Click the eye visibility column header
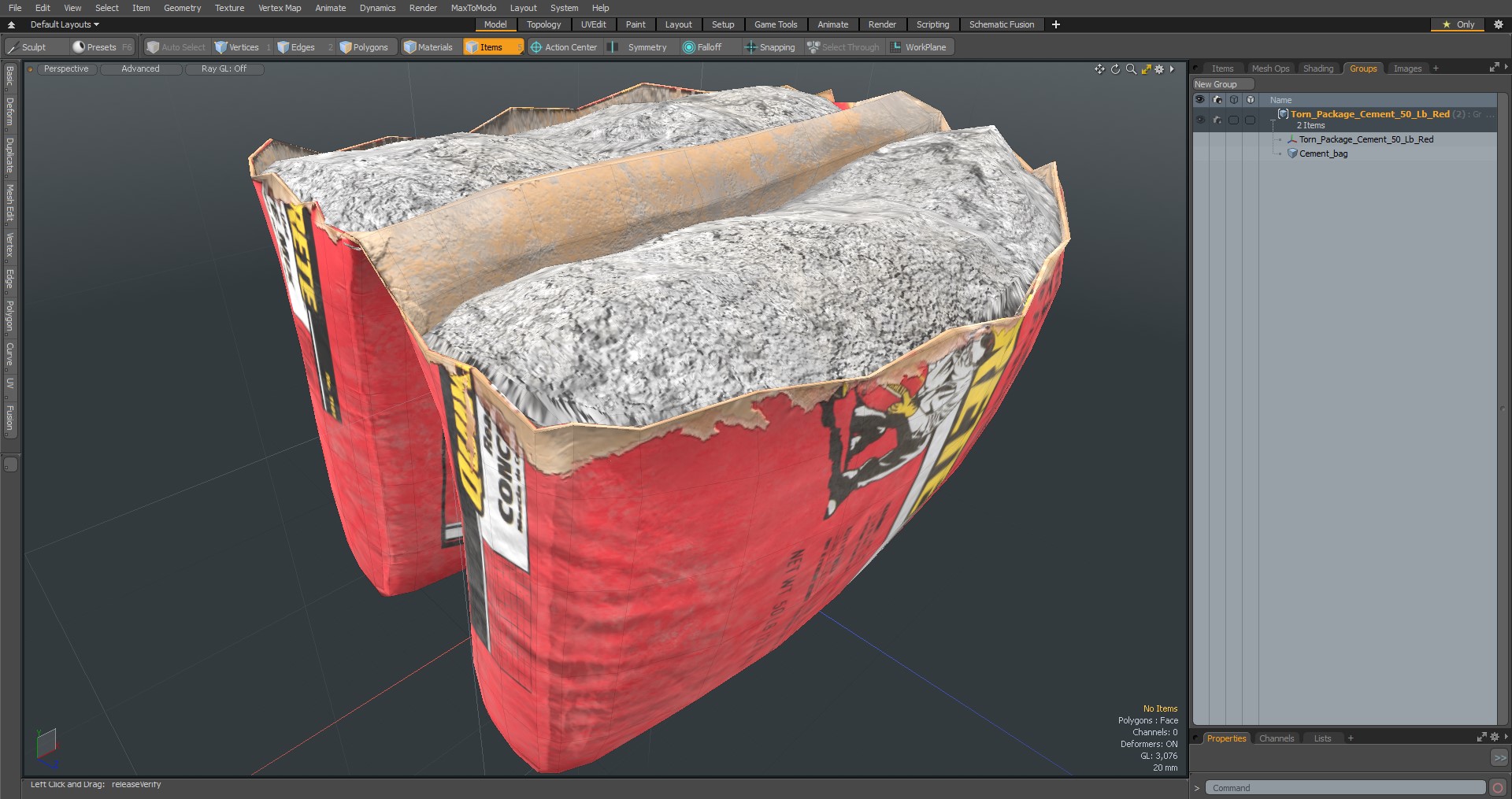 1199,100
